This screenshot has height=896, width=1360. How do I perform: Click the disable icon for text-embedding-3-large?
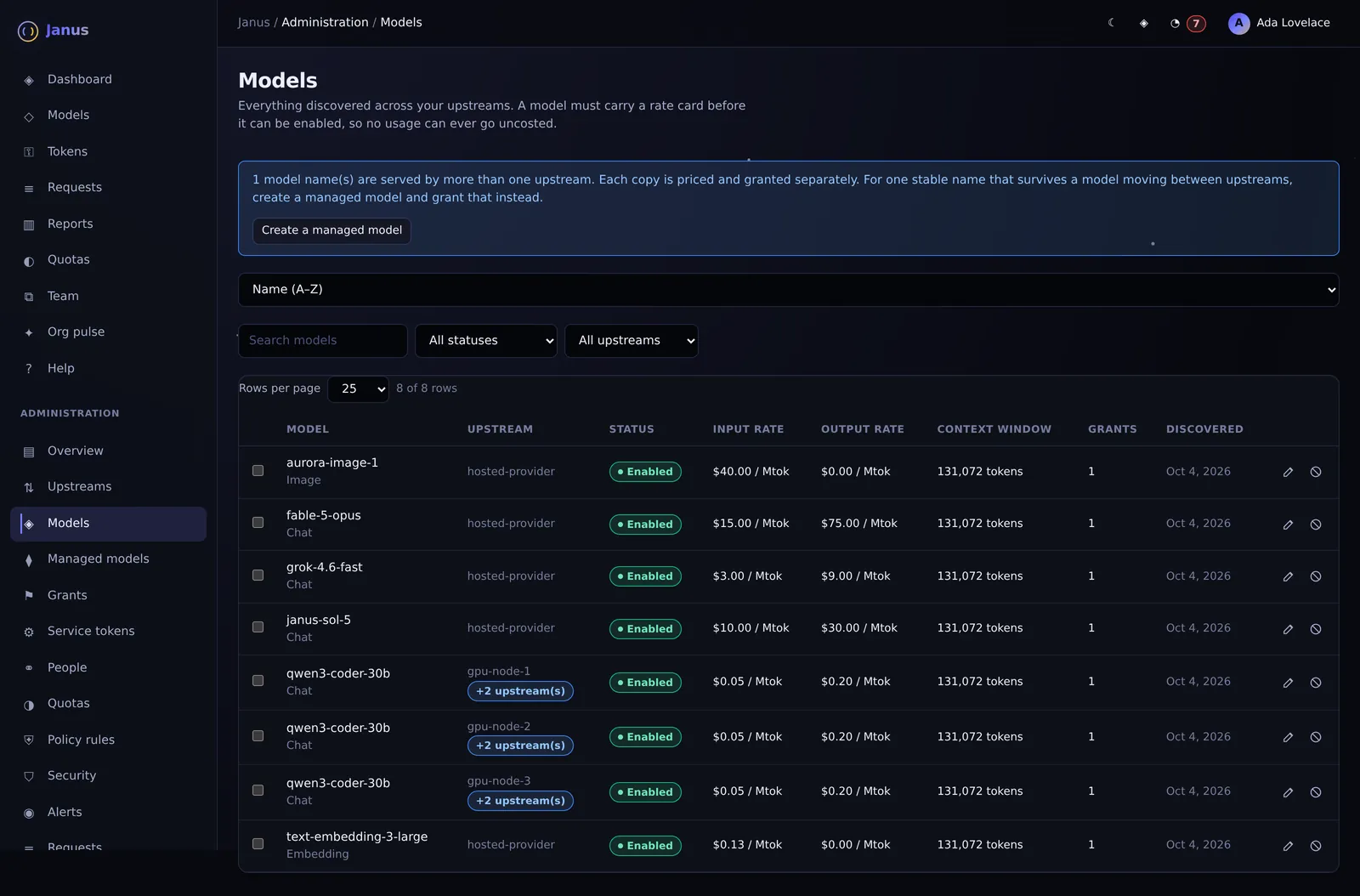(1316, 846)
